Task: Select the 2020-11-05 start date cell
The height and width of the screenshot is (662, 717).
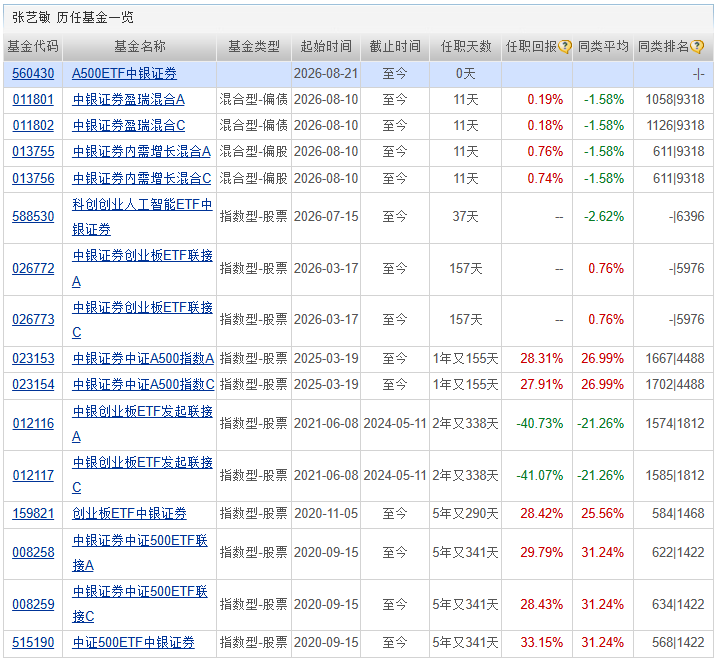Action: click(326, 513)
